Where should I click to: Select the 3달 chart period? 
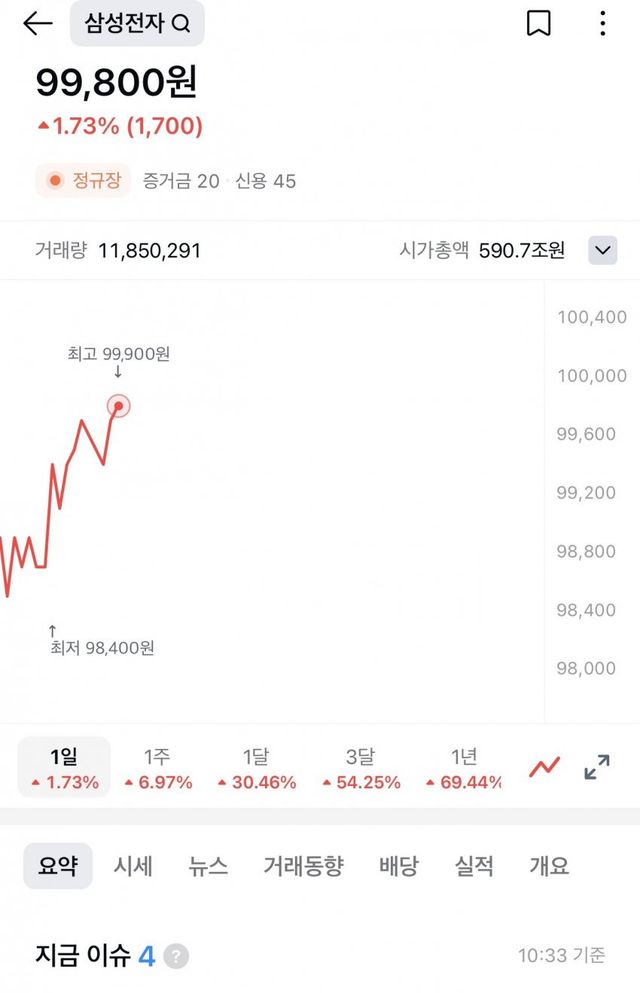click(361, 768)
